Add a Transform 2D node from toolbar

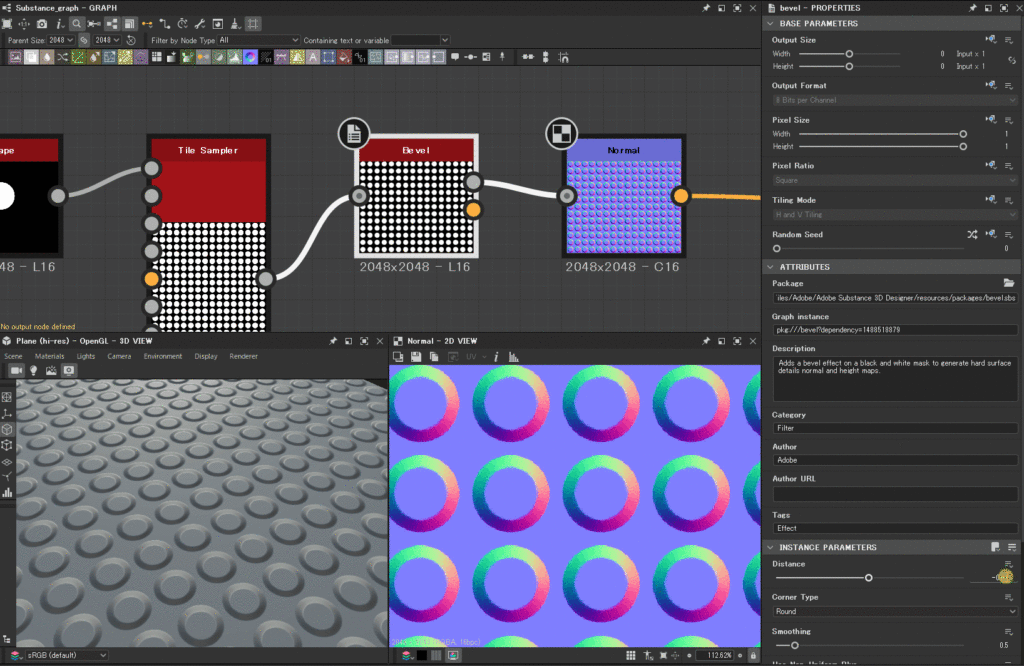[x=328, y=57]
